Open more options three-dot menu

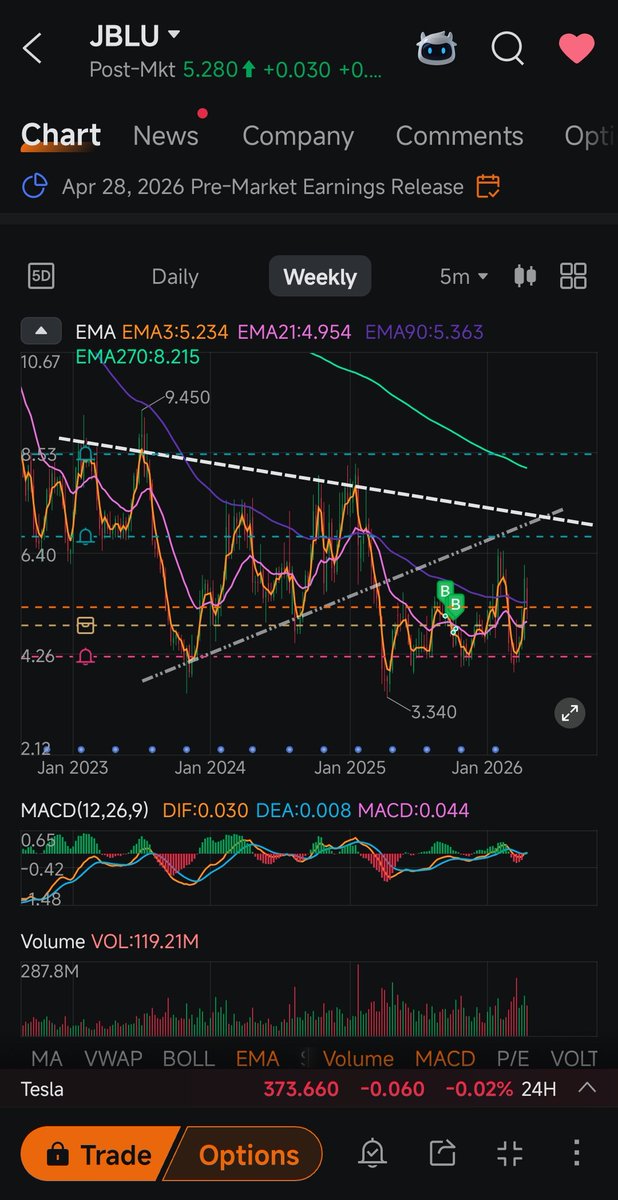[x=577, y=1154]
